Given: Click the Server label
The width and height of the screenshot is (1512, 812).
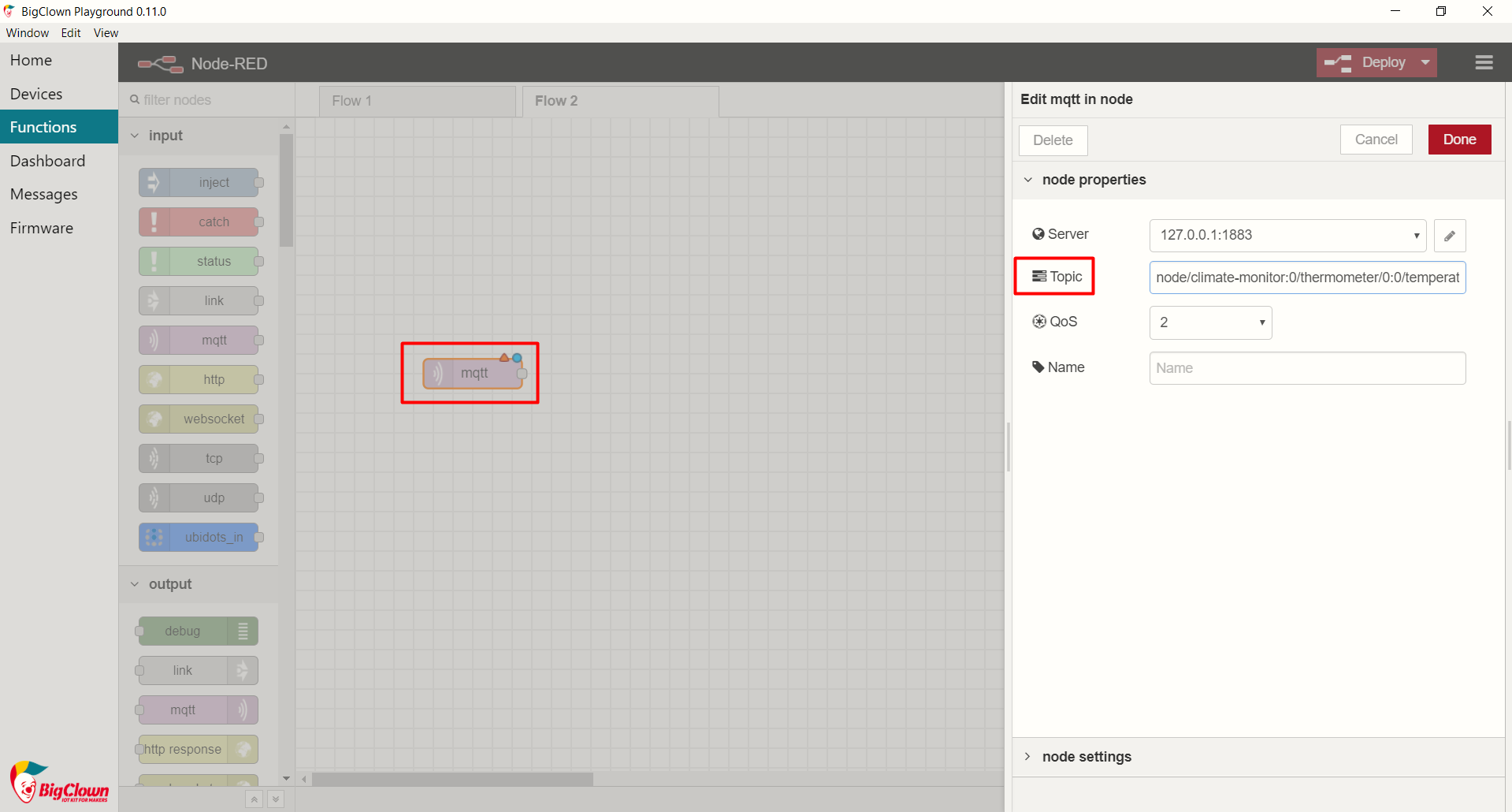Looking at the screenshot, I should pyautogui.click(x=1068, y=234).
